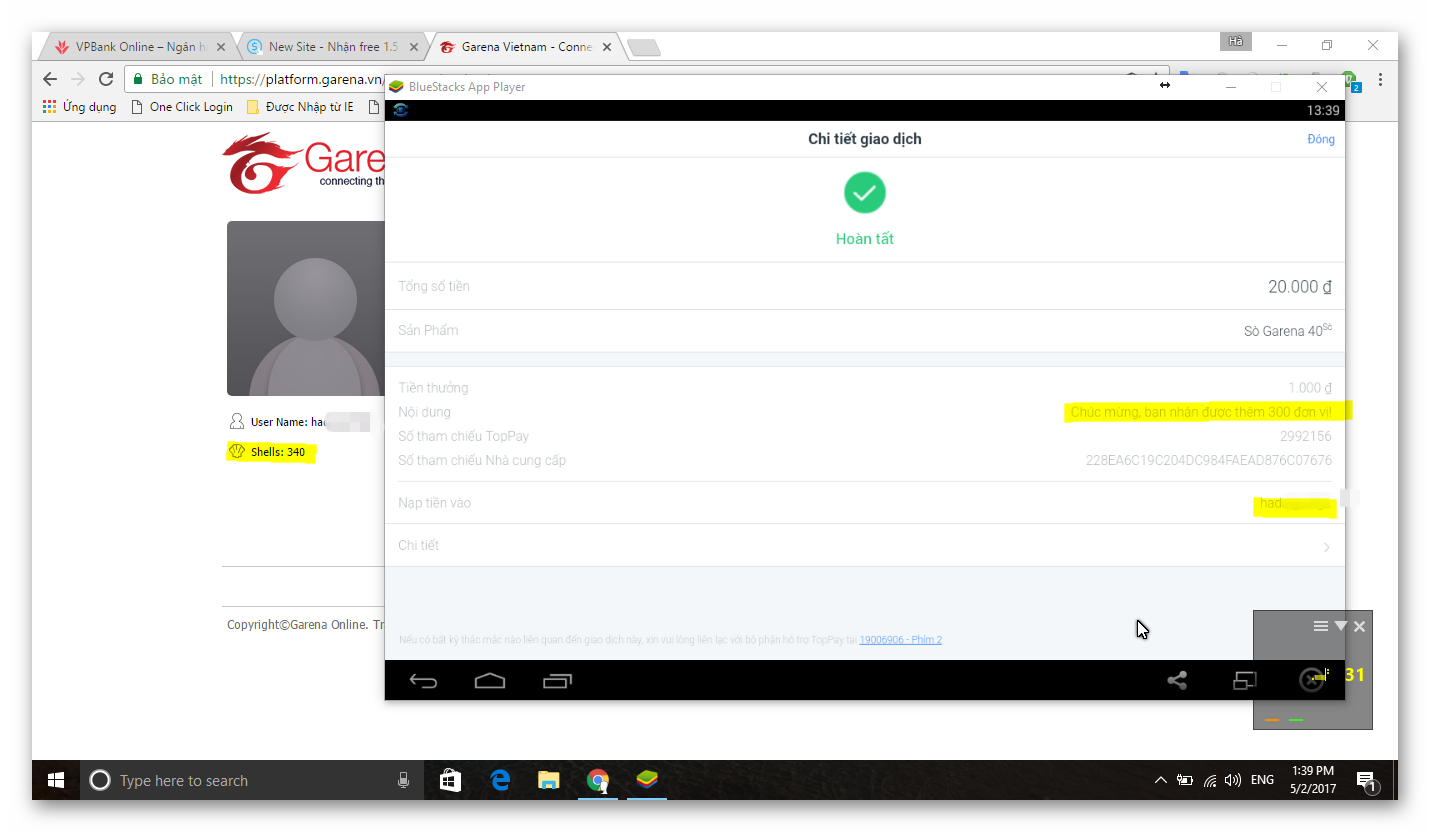This screenshot has width=1430, height=832.
Task: Open Android recent apps in BlueStacks
Action: pos(557,681)
